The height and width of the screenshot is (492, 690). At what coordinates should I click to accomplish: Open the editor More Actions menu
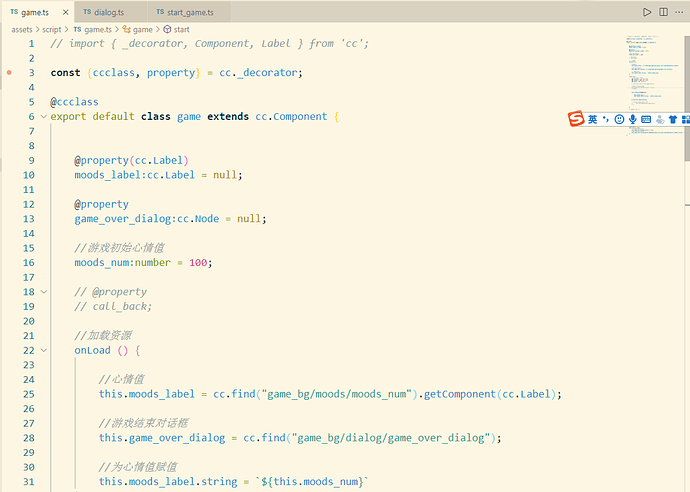pos(679,12)
